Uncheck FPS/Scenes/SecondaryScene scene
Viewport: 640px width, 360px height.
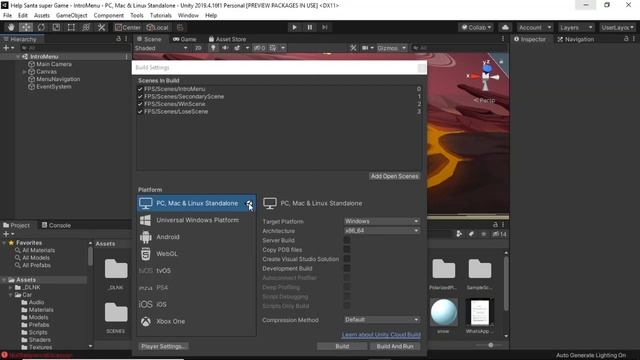pyautogui.click(x=140, y=97)
